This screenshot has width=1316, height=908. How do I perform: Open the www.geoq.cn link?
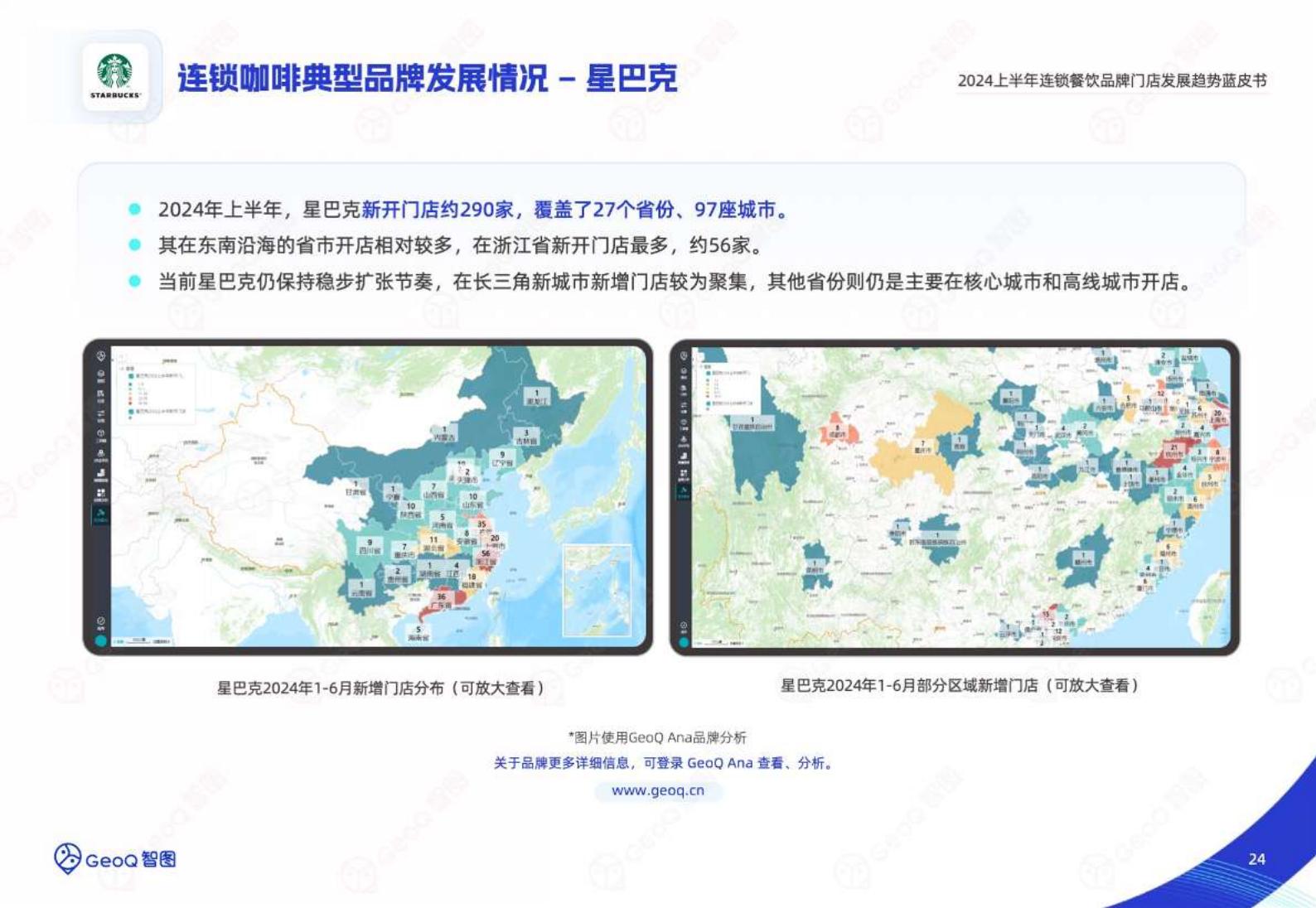pyautogui.click(x=658, y=790)
